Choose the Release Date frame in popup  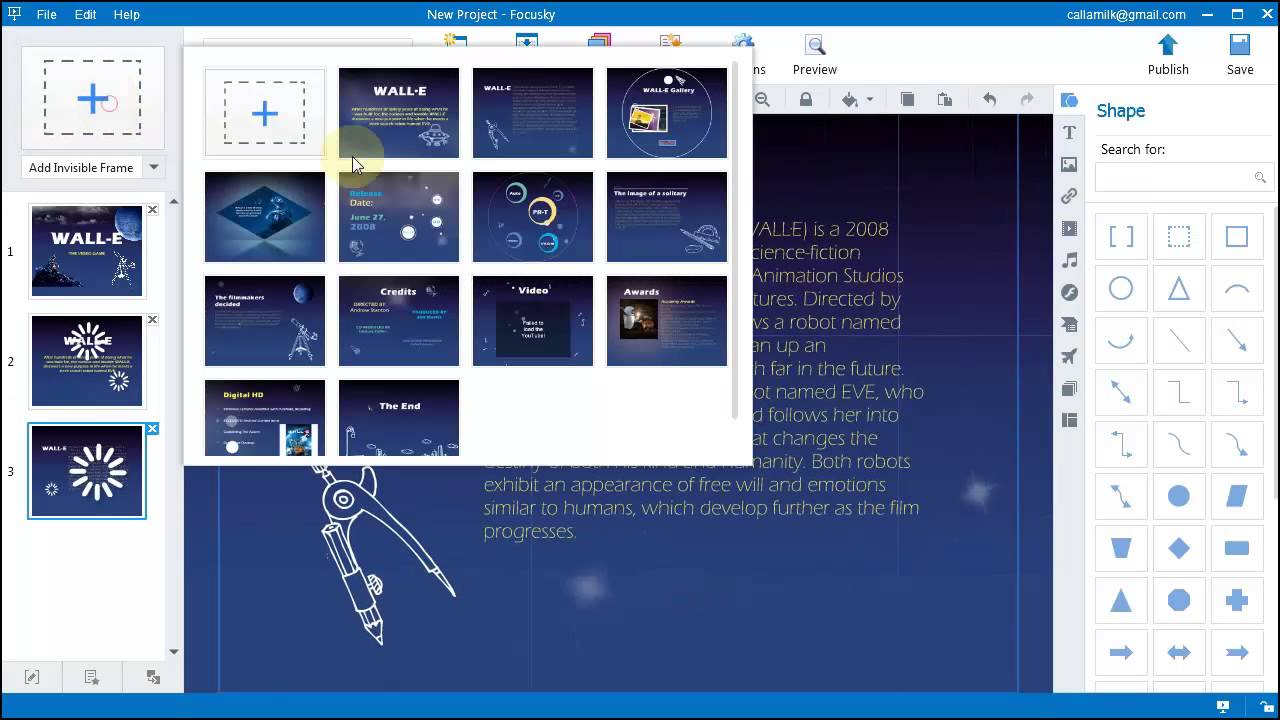(x=399, y=217)
